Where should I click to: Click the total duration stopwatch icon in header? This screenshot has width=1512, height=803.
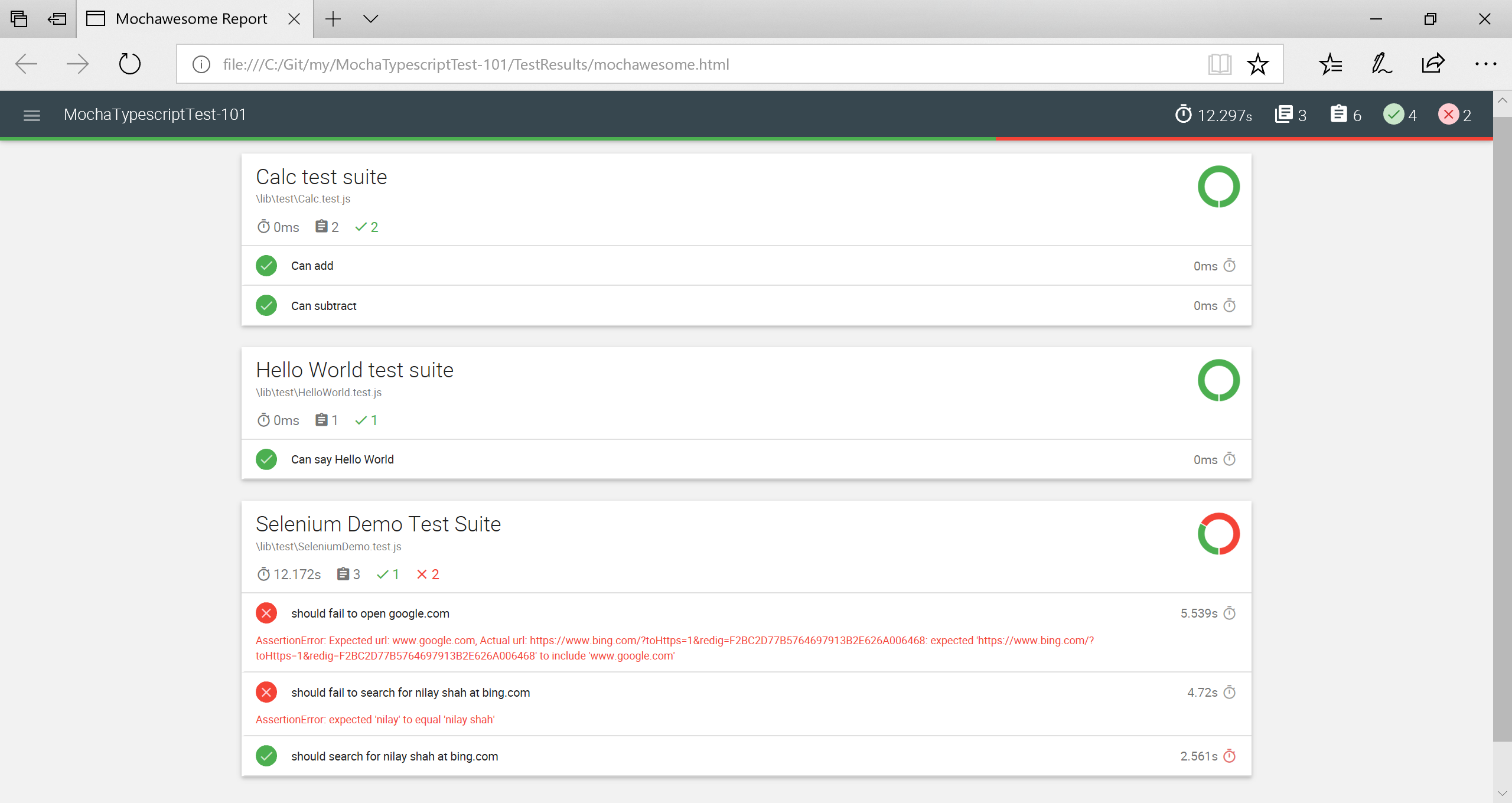pos(1183,114)
